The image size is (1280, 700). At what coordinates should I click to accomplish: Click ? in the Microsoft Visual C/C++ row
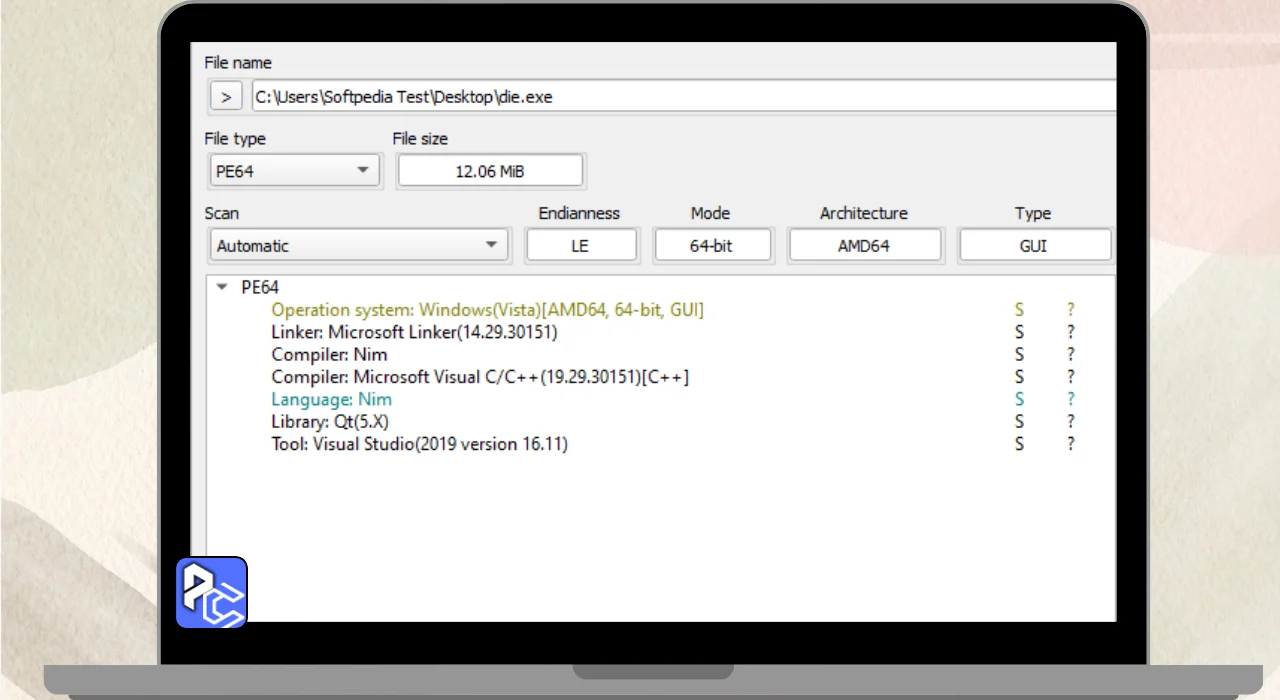[x=1070, y=377]
